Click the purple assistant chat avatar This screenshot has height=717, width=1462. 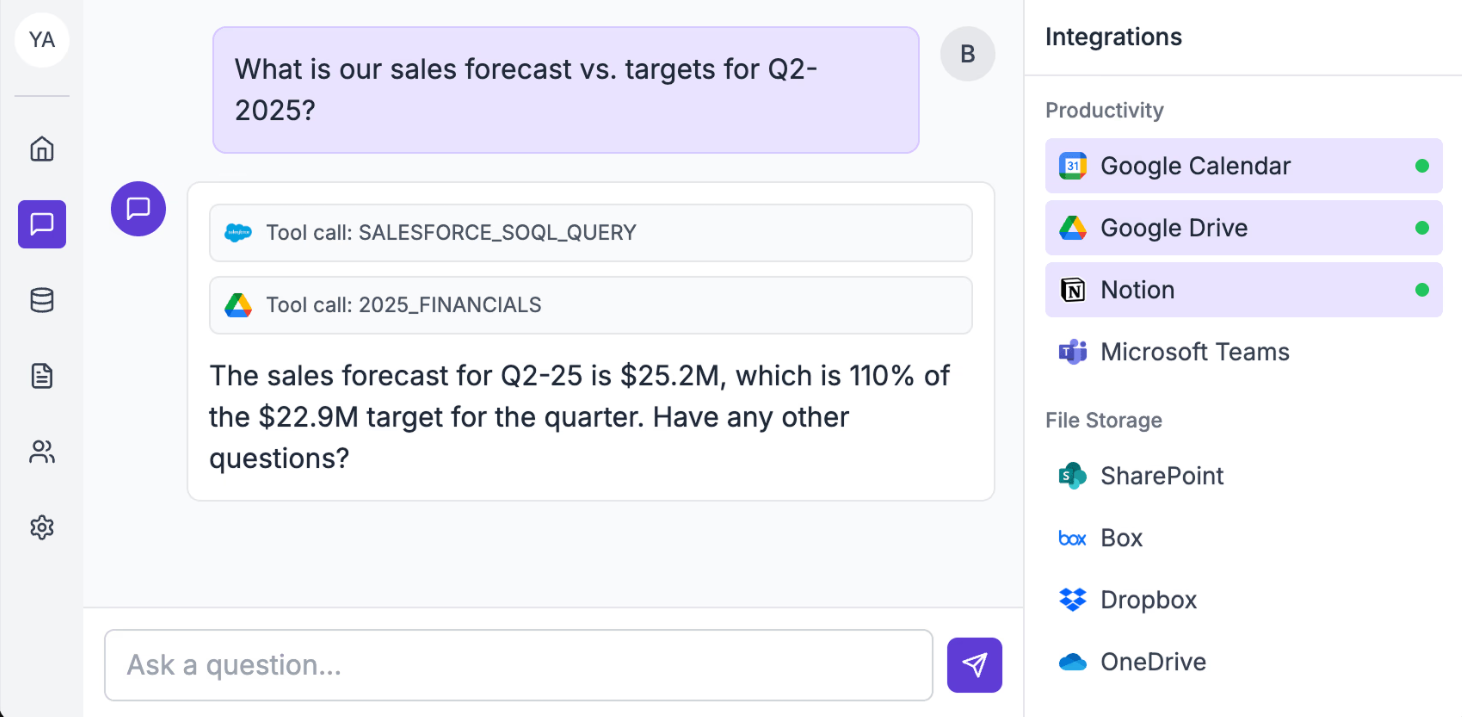[x=138, y=209]
